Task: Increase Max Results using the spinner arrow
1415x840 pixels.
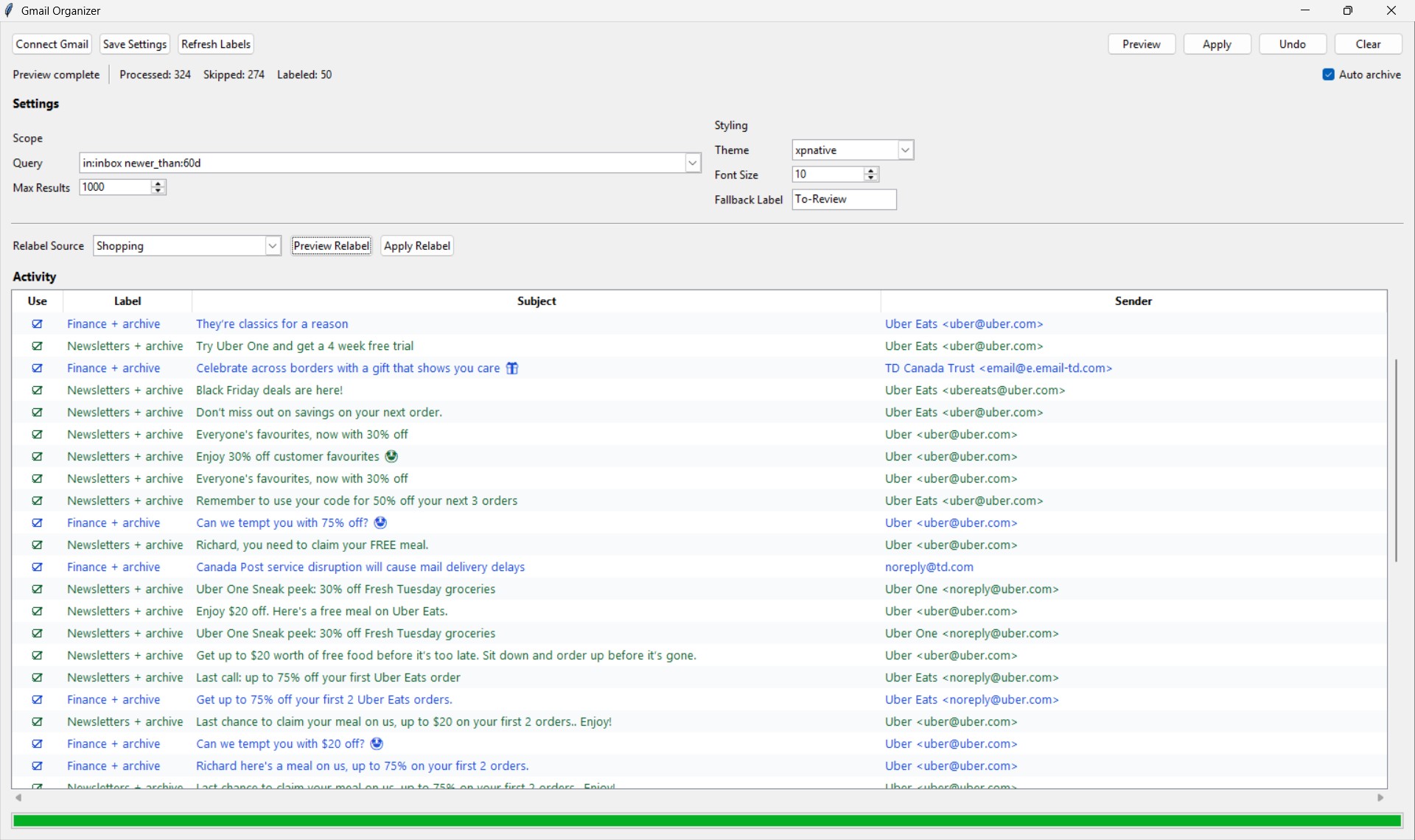Action: point(157,183)
